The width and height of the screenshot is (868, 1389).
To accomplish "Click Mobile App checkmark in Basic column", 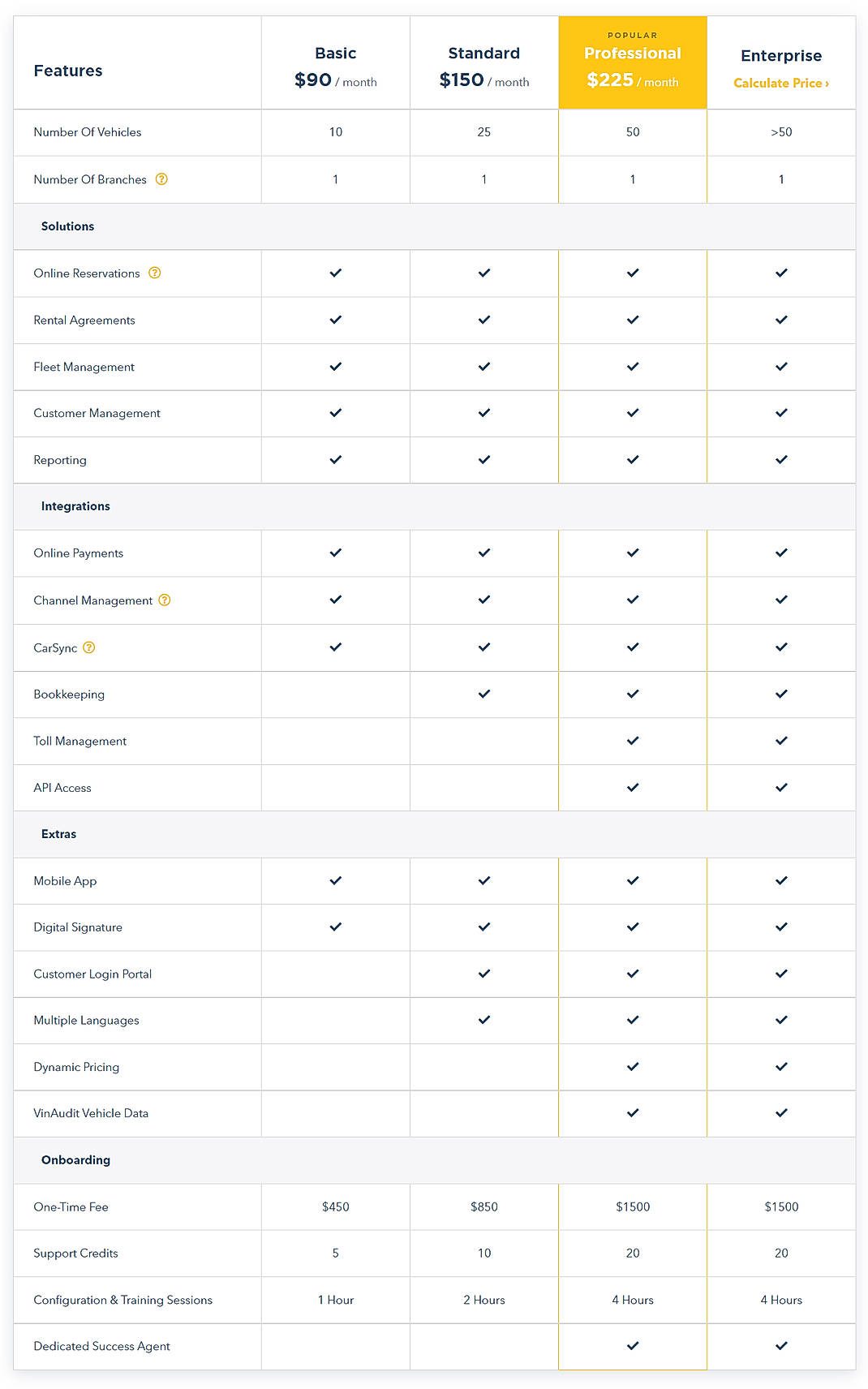I will point(335,881).
